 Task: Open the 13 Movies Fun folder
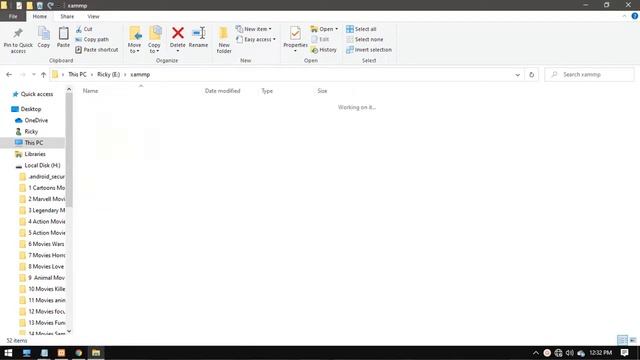42,322
